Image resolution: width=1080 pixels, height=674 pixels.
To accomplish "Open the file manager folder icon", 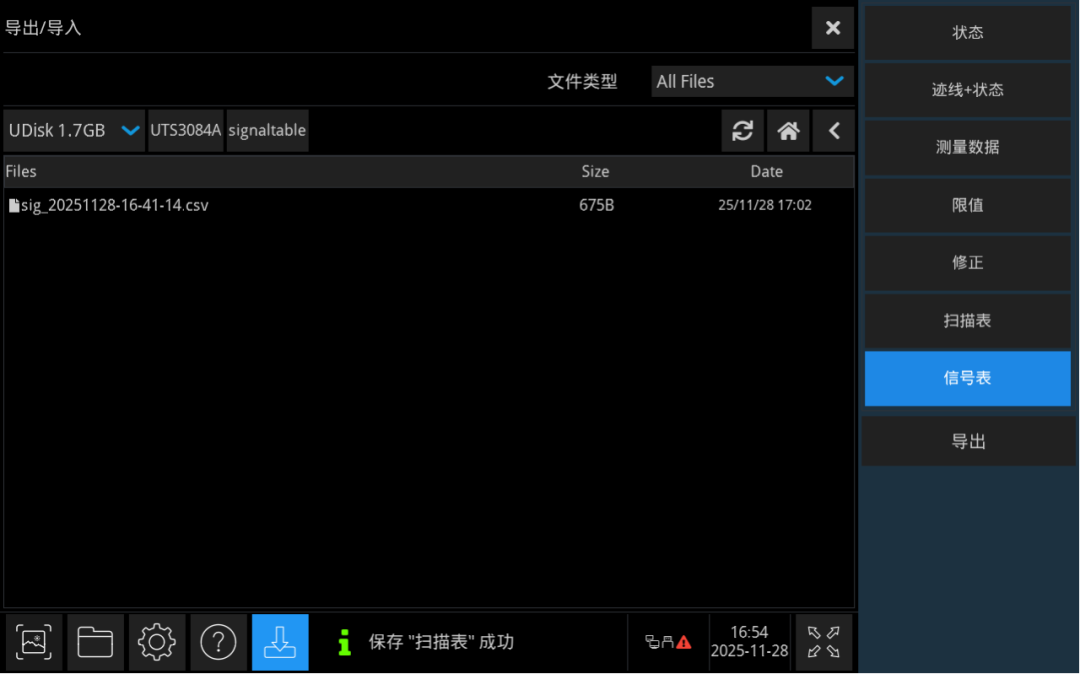I will (95, 642).
